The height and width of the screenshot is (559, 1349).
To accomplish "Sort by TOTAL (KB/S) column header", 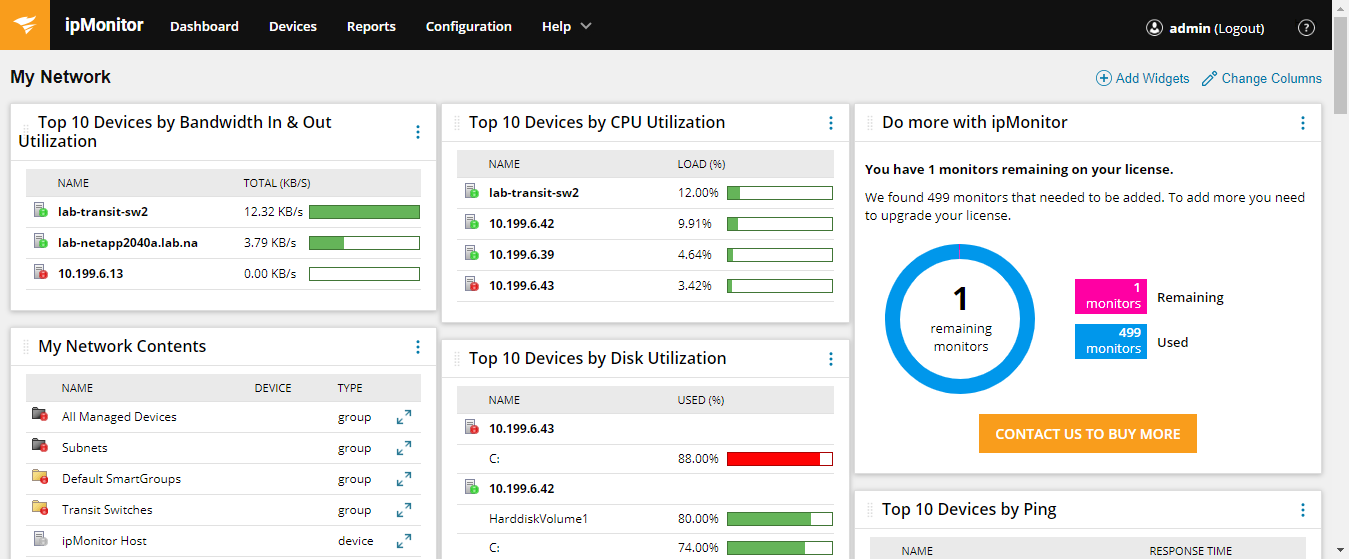I will [x=277, y=183].
